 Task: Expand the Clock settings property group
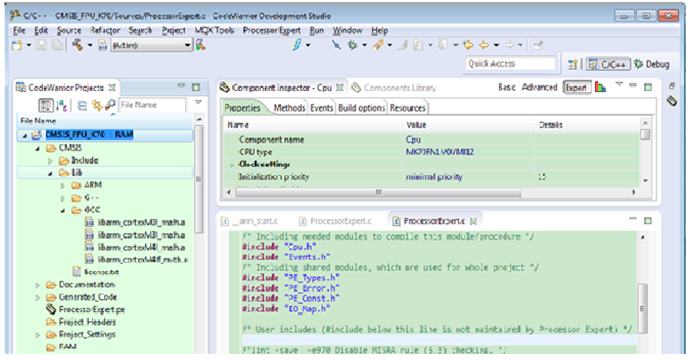[232, 164]
